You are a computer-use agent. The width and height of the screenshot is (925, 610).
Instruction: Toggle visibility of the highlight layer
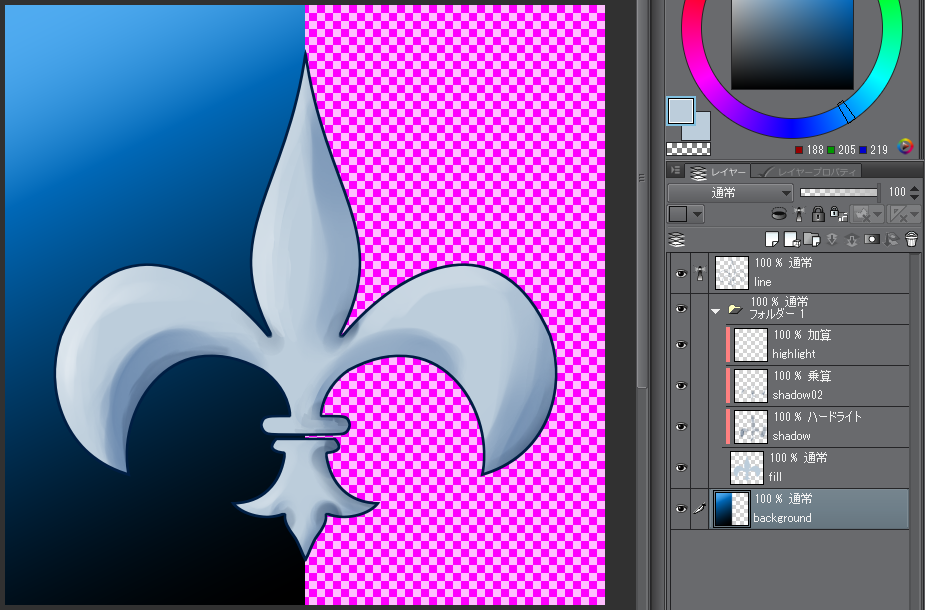coord(681,345)
